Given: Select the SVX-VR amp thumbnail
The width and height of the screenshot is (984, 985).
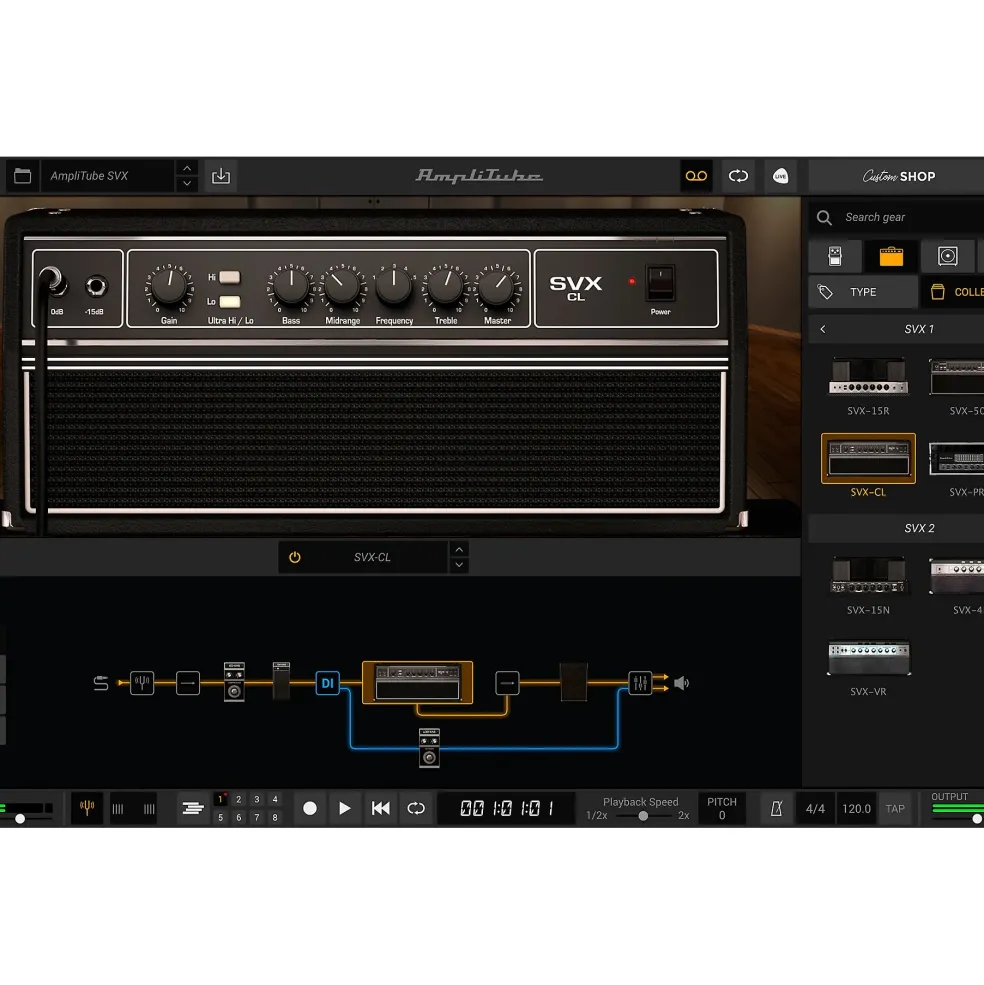Looking at the screenshot, I should (x=868, y=657).
